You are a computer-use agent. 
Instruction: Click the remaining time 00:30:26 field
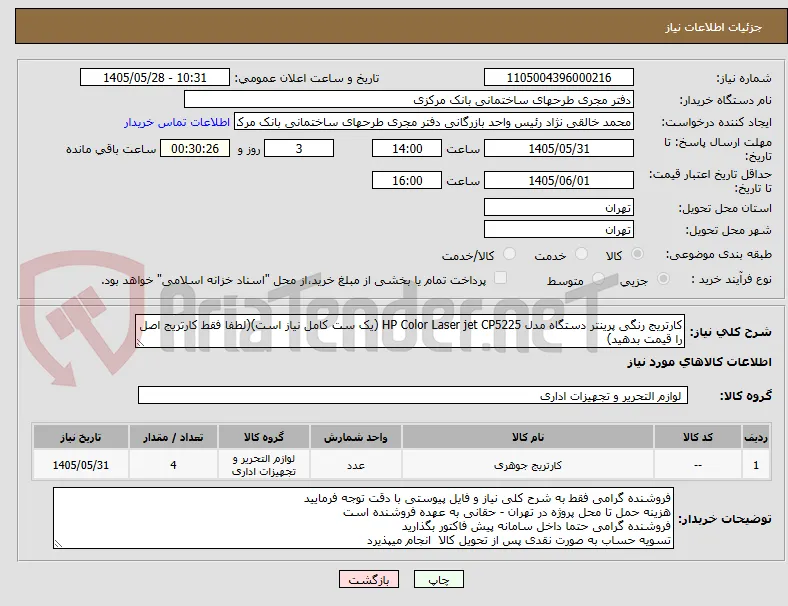195,148
